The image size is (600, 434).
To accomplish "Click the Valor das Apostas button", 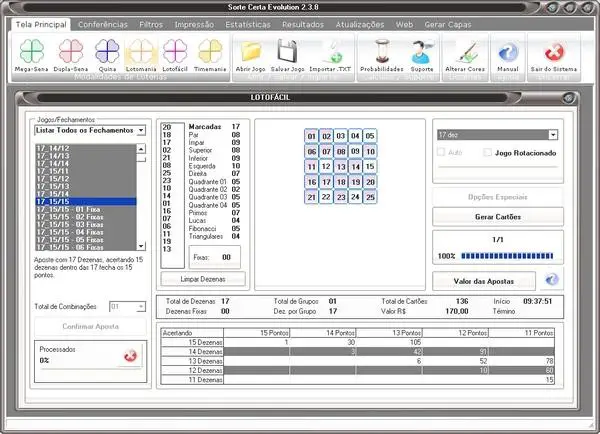I will coord(484,281).
